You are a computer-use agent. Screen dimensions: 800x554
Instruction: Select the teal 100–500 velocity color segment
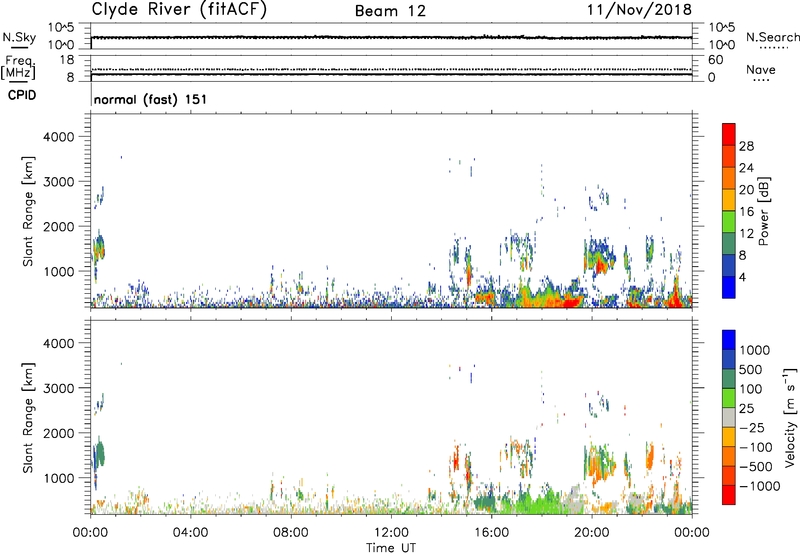[729, 379]
